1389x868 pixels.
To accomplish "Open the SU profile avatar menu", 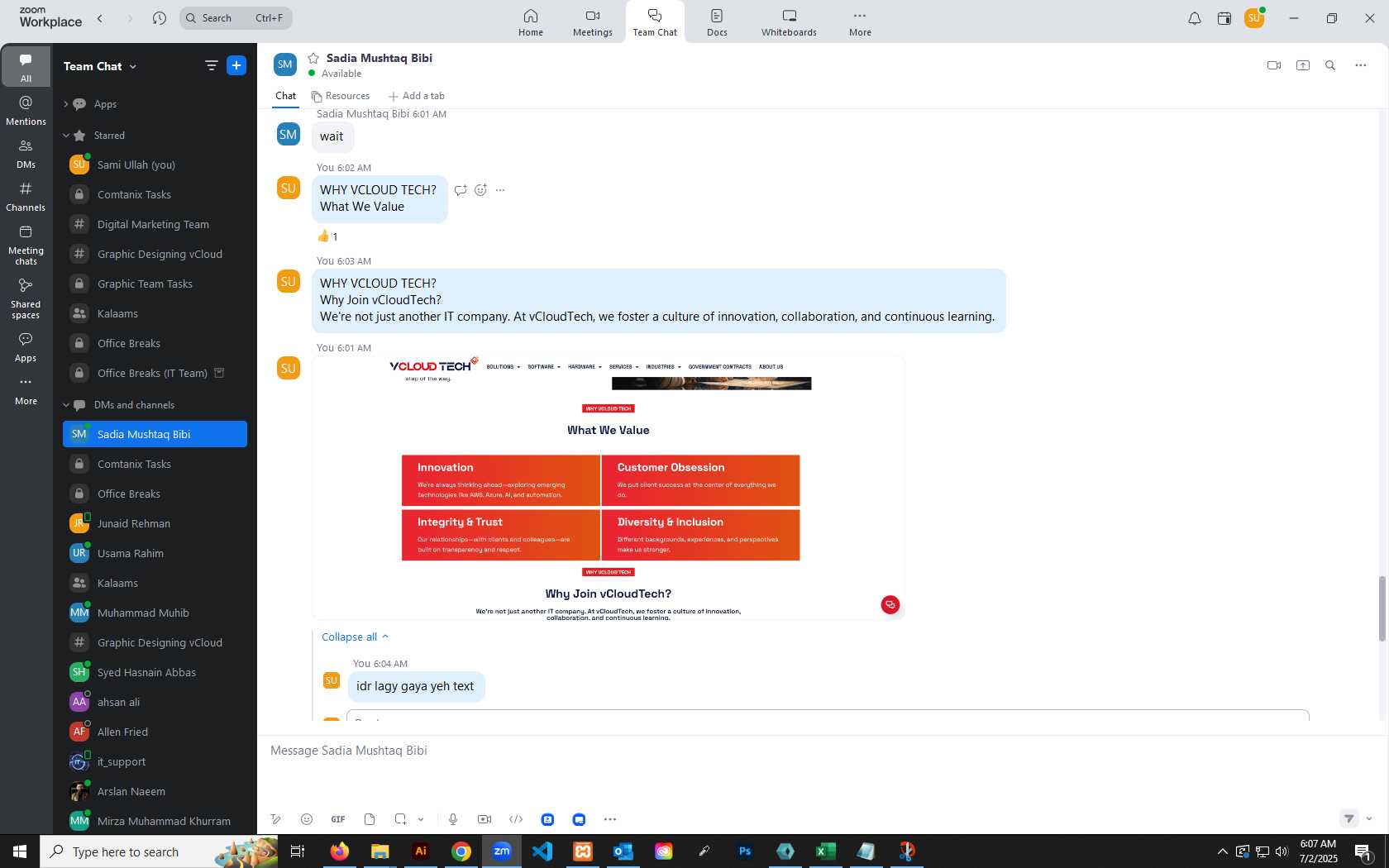I will coord(1254,18).
